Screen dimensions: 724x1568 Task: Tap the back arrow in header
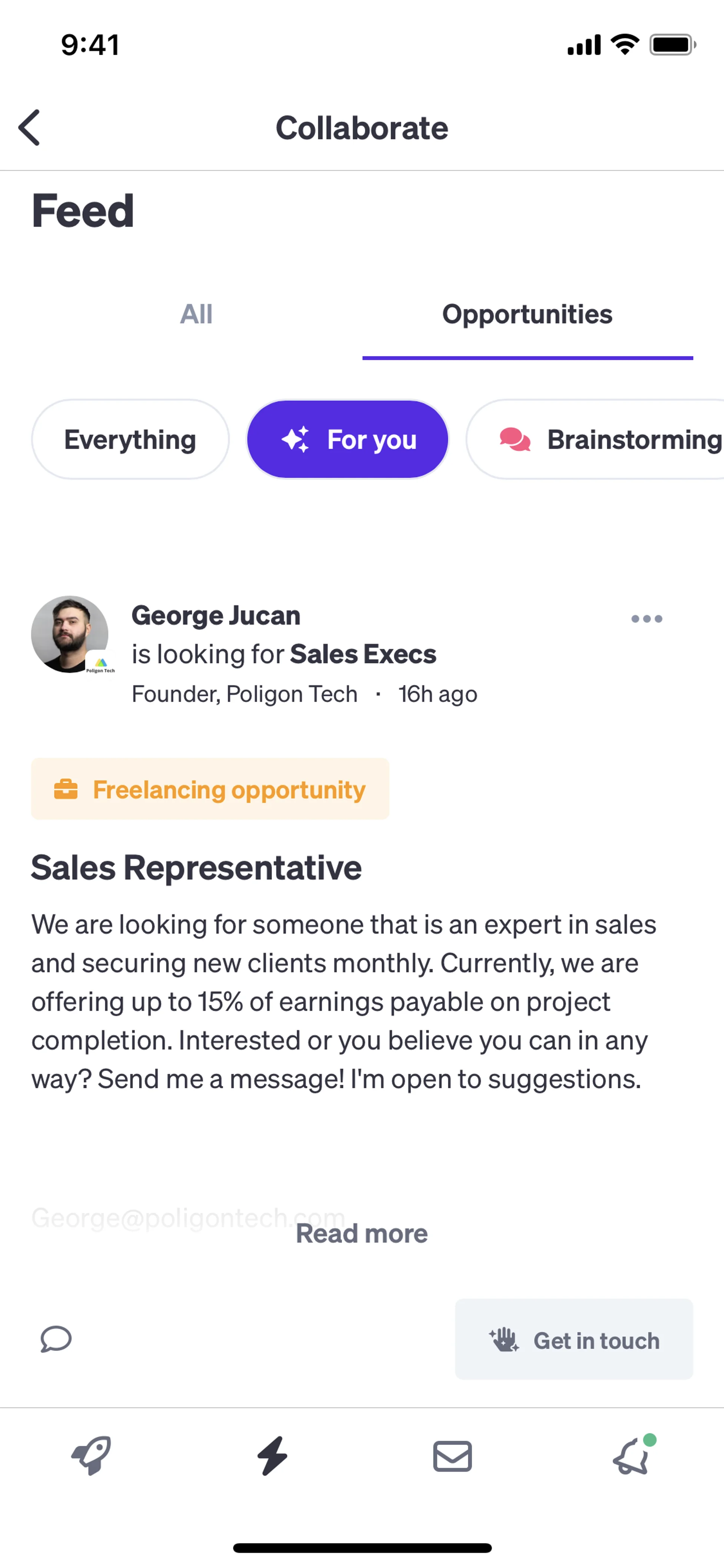29,128
